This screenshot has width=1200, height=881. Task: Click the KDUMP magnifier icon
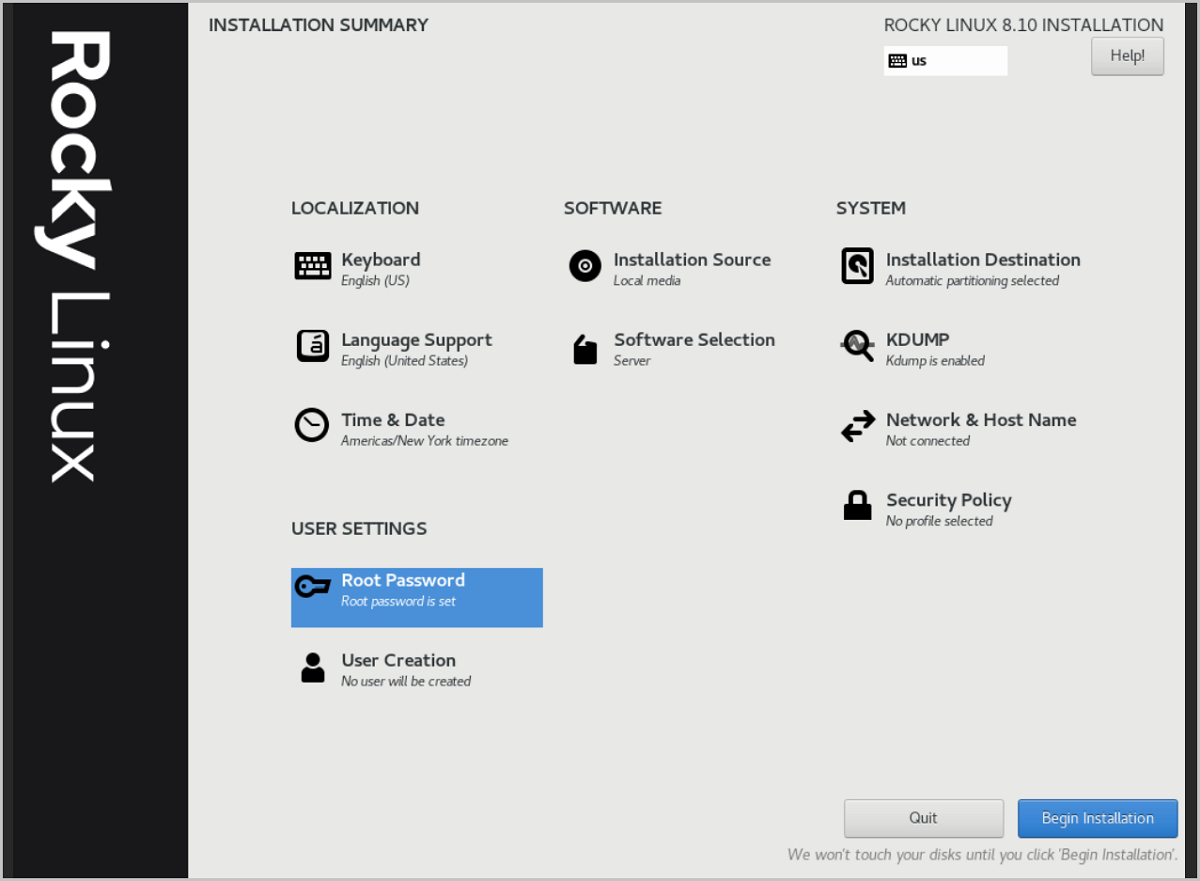[x=857, y=346]
